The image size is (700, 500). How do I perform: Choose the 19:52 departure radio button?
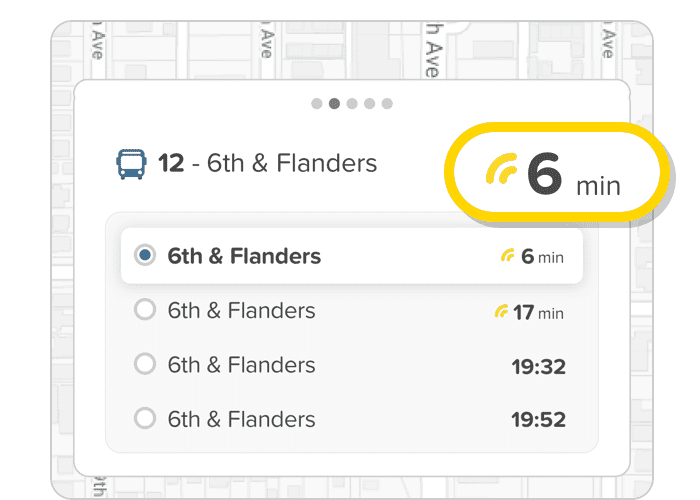coord(145,418)
